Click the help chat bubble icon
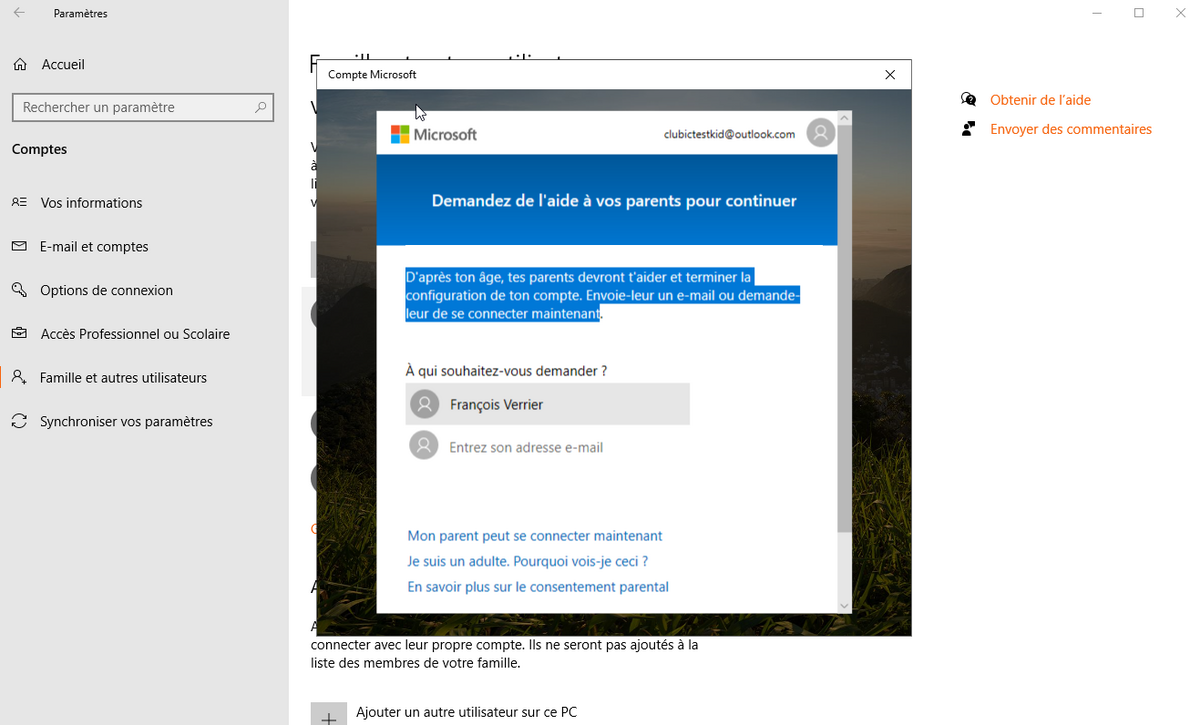This screenshot has height=725, width=1200. coord(968,100)
